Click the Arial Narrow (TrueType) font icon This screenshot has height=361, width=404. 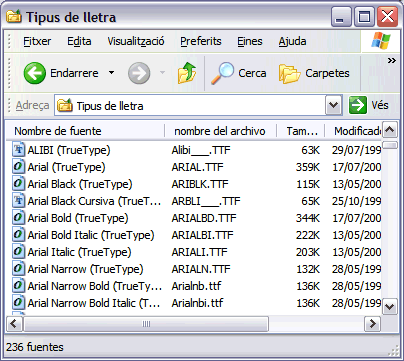(18, 268)
